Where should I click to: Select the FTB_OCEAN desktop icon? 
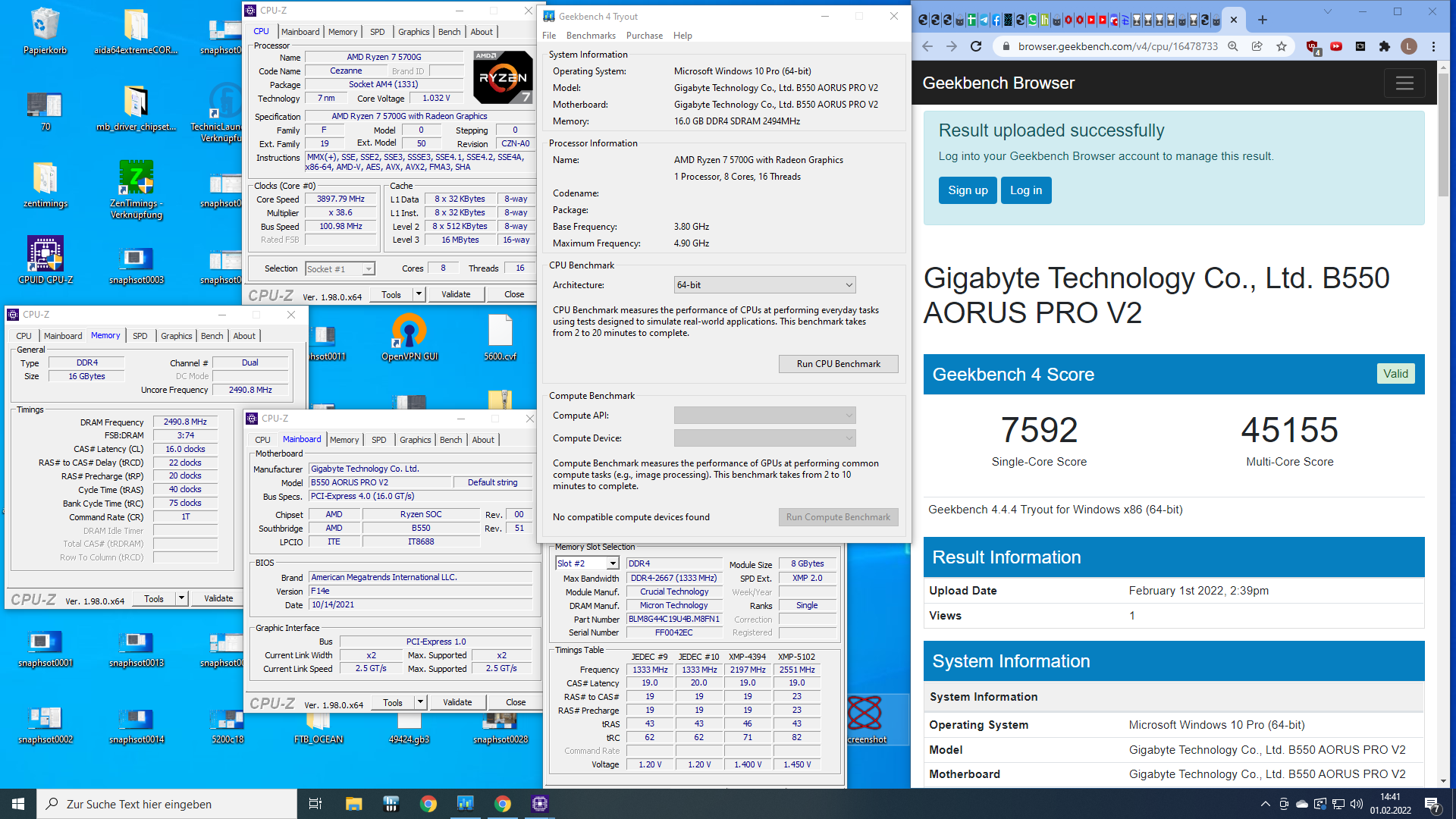pyautogui.click(x=318, y=730)
